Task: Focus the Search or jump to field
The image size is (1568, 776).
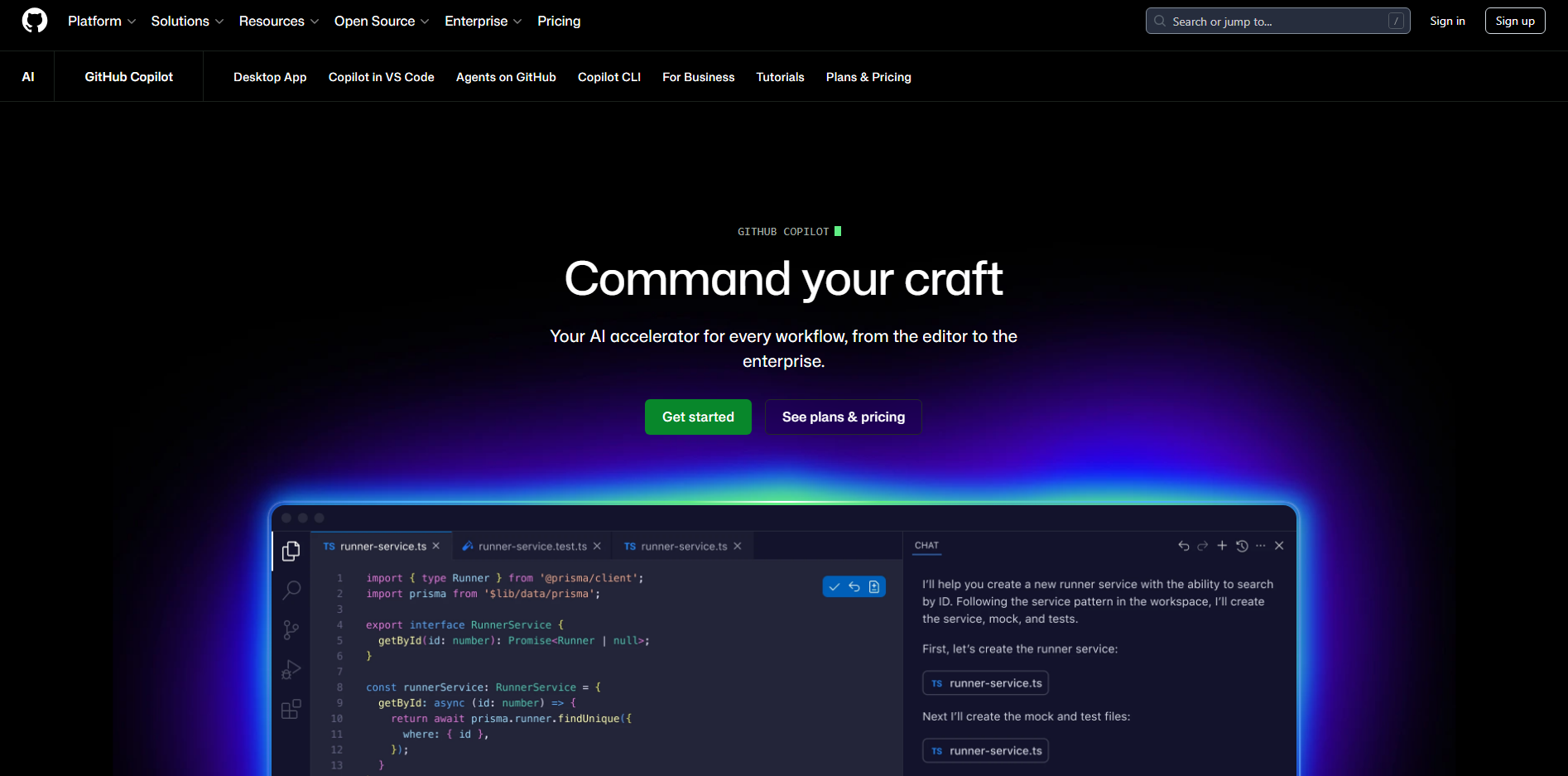Action: pyautogui.click(x=1277, y=21)
